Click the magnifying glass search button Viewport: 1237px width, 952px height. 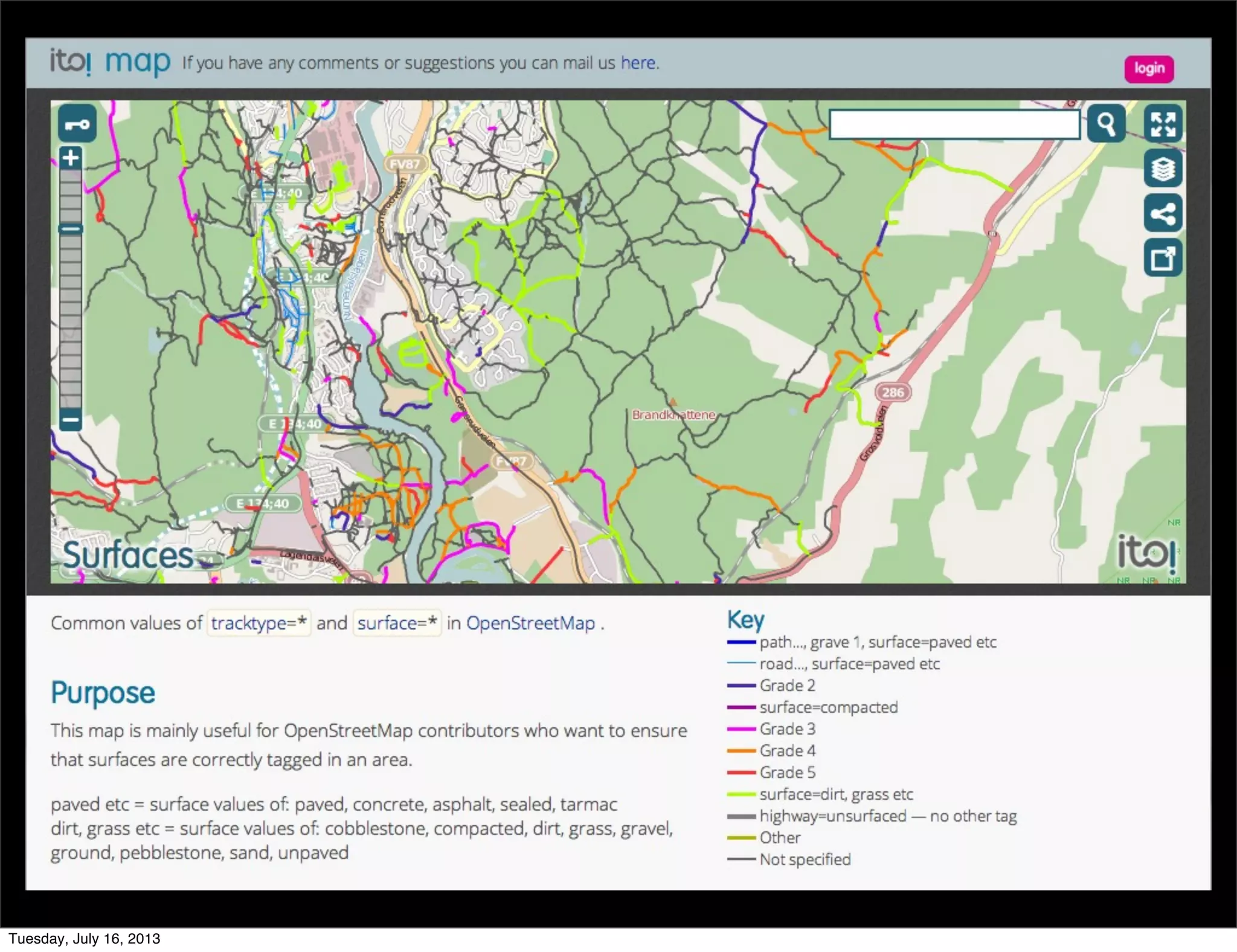[1106, 124]
